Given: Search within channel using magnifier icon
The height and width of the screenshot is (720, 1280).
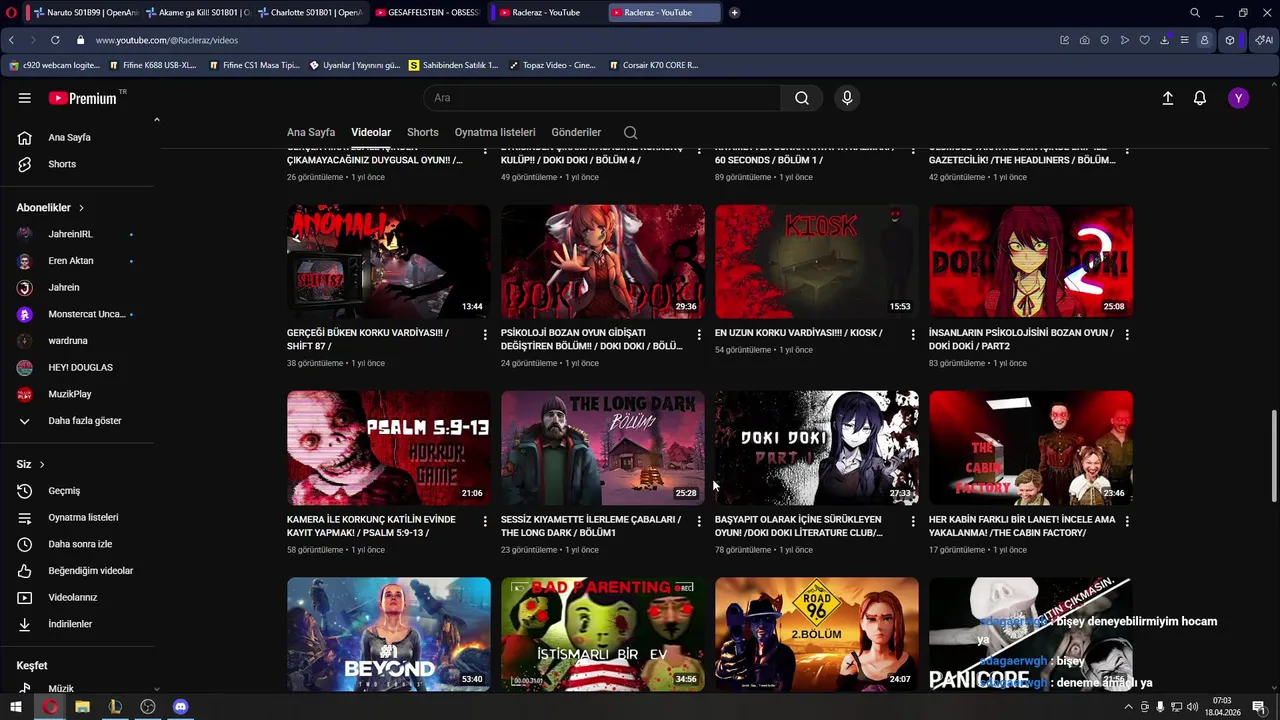Looking at the screenshot, I should [630, 132].
